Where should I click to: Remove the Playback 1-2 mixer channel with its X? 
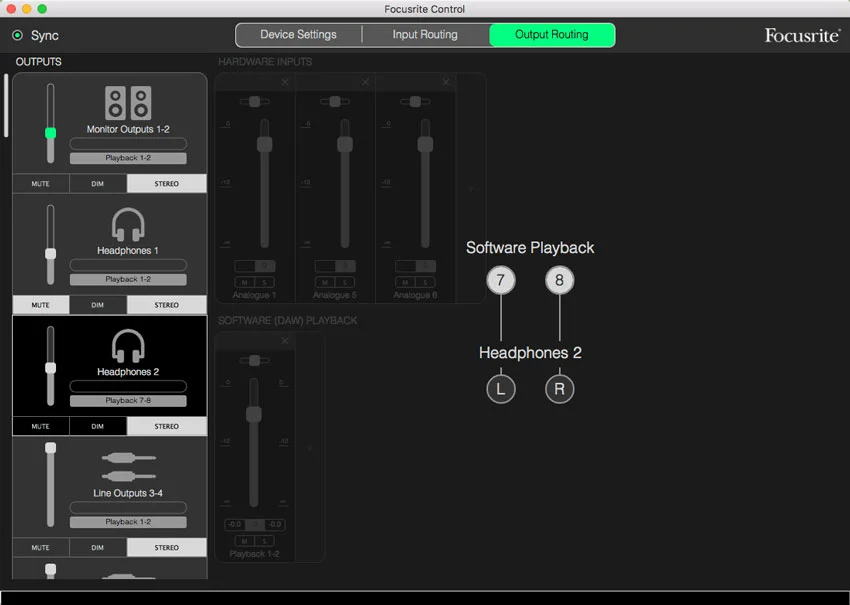285,341
